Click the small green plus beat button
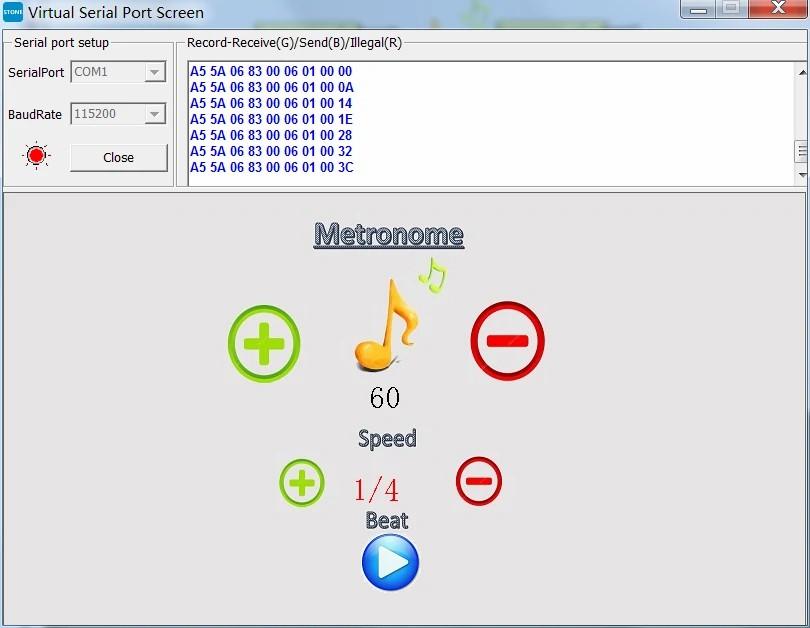 (x=302, y=482)
